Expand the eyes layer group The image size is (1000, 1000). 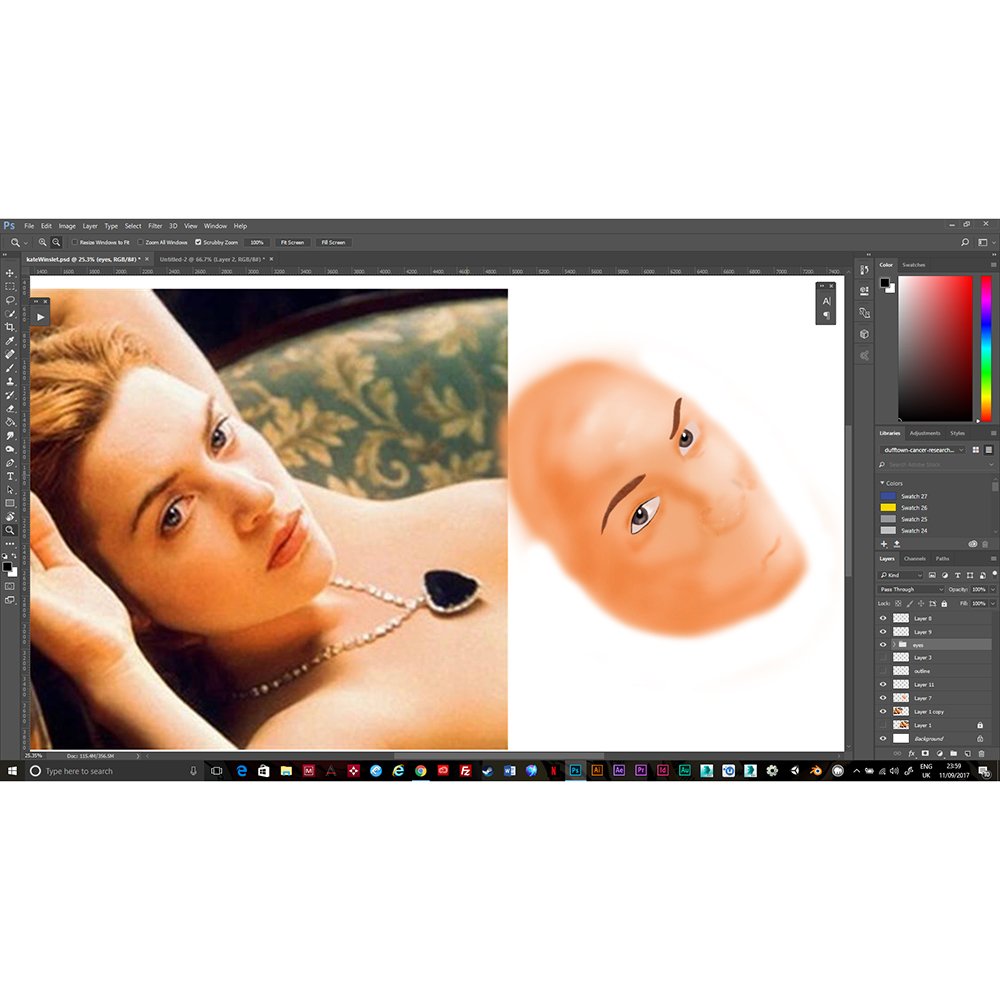[x=893, y=645]
